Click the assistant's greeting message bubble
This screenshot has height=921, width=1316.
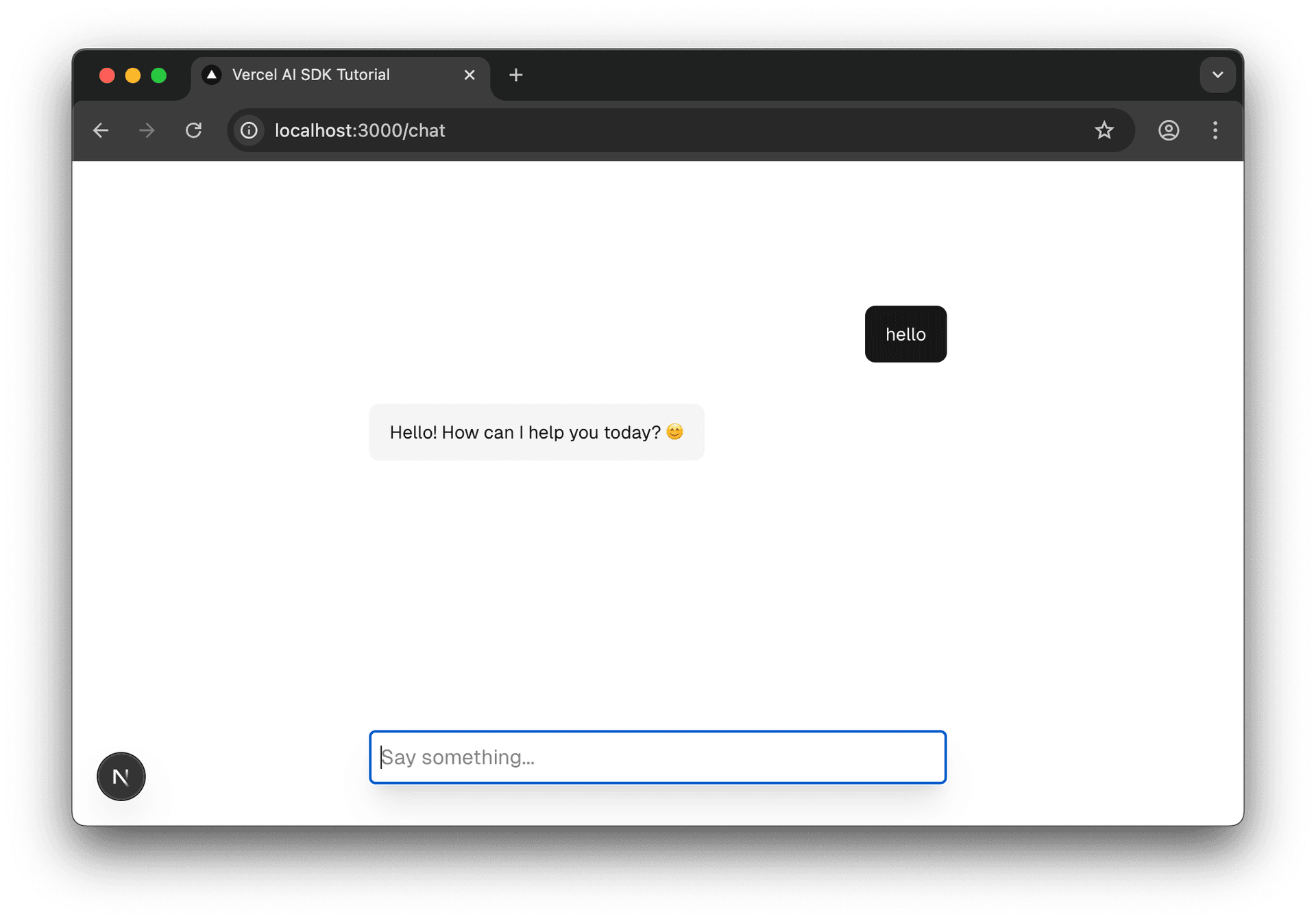pos(536,432)
